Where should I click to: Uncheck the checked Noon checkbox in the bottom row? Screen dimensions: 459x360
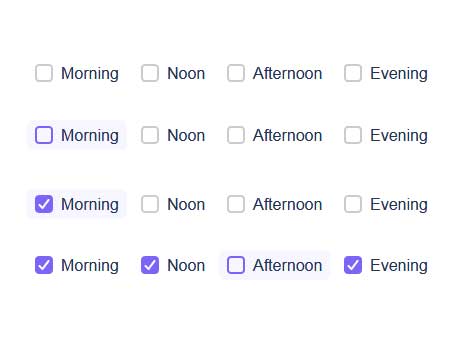tap(150, 265)
